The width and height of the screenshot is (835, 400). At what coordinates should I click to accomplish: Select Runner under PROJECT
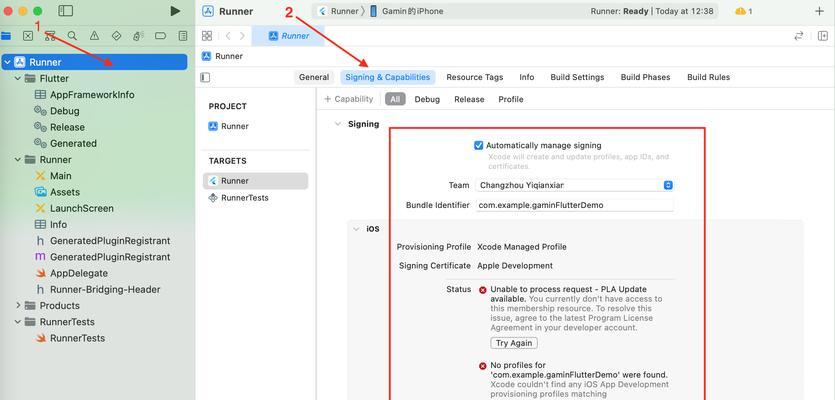pos(228,126)
